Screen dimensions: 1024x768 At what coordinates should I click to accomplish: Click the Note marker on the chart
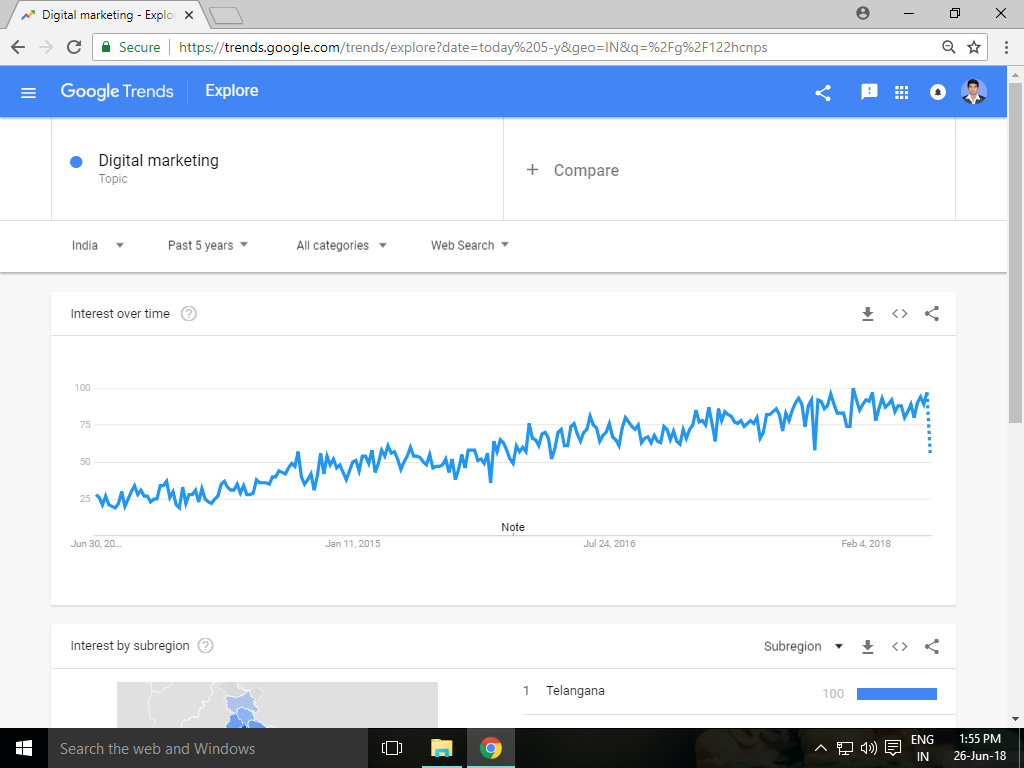(513, 527)
